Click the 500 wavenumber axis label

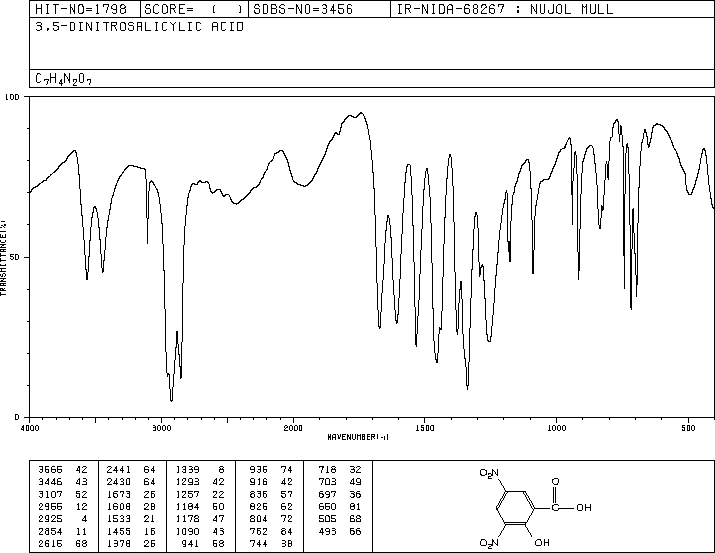click(x=688, y=428)
